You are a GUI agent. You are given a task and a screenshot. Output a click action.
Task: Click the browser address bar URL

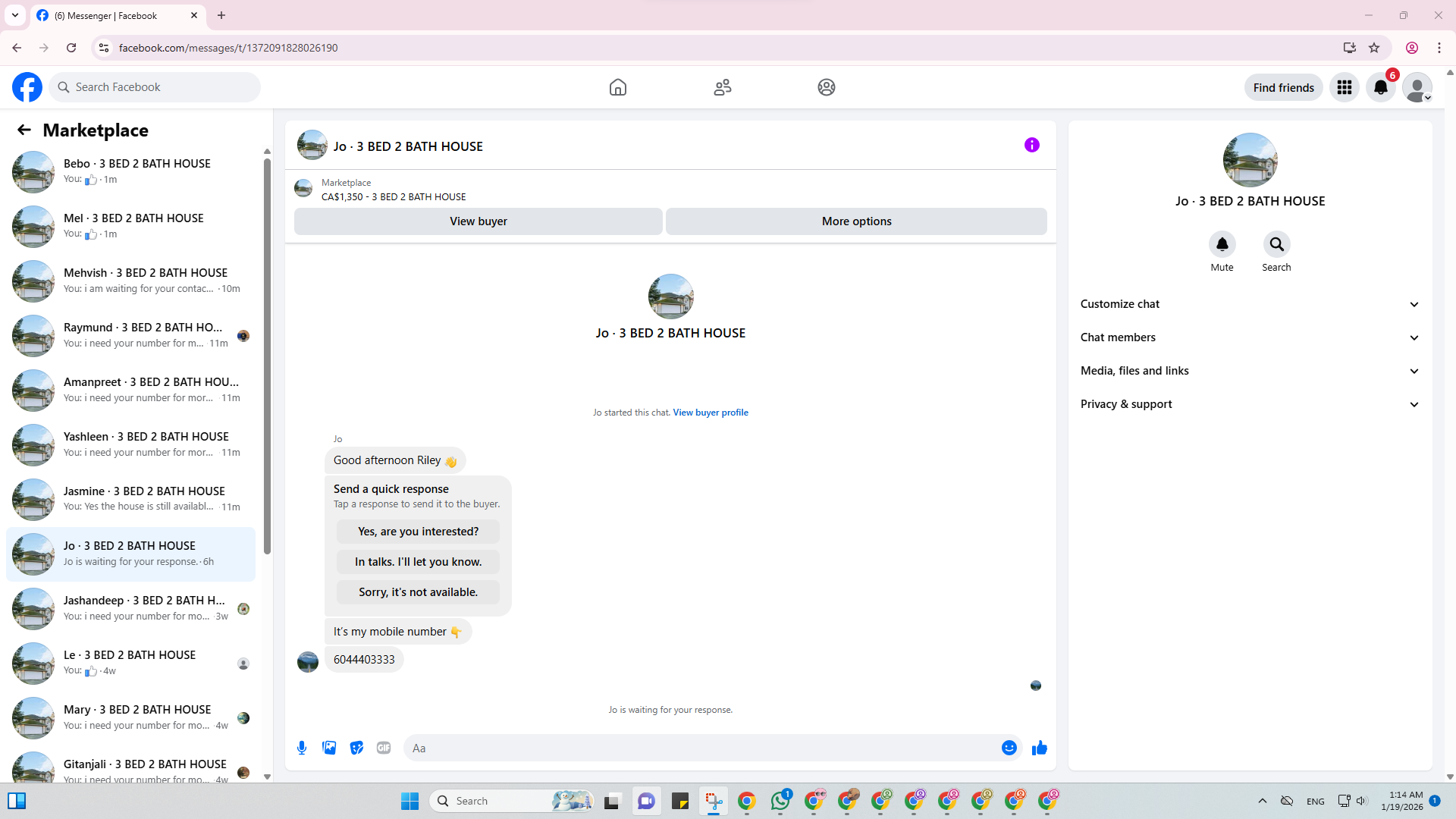pyautogui.click(x=228, y=48)
